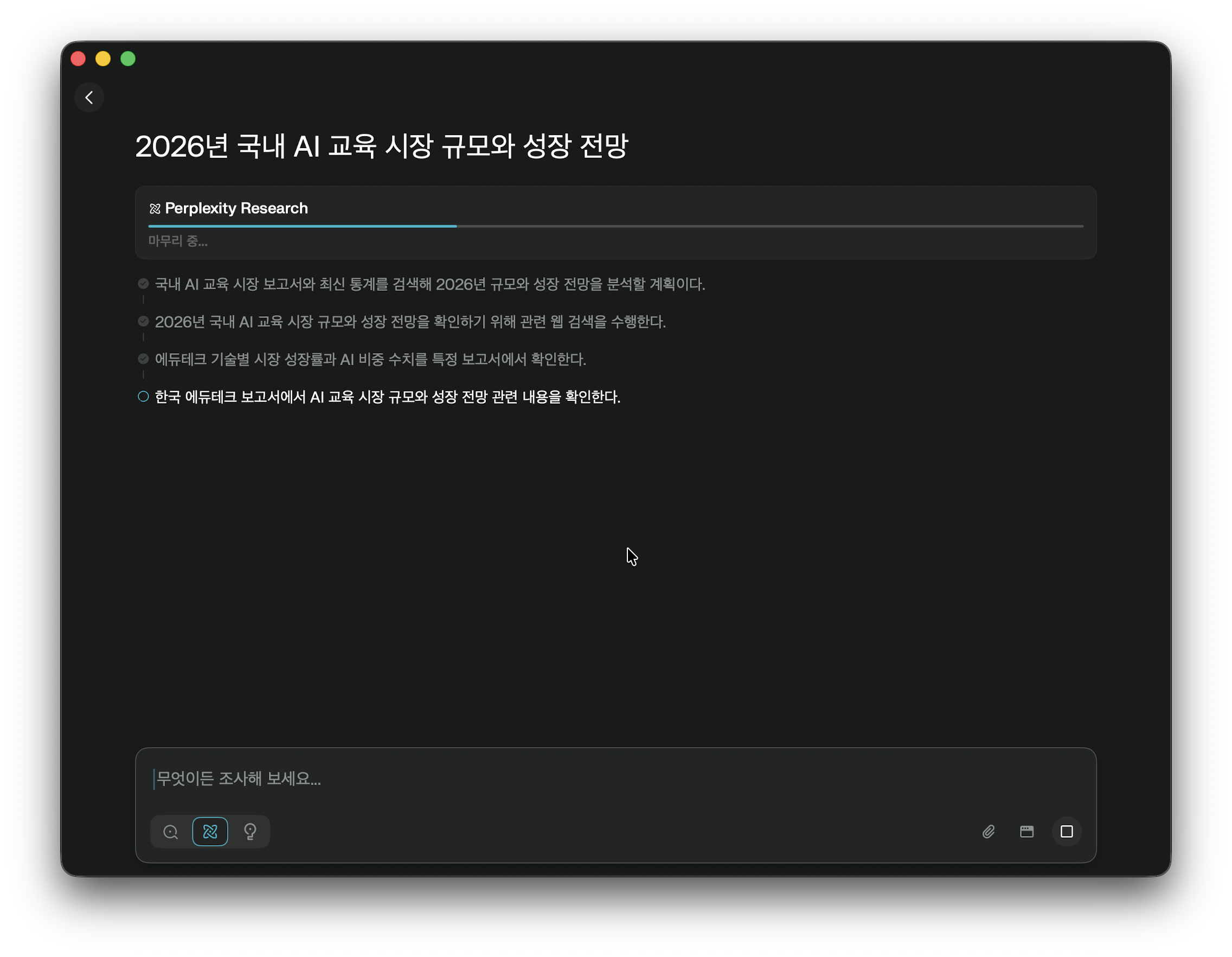Expand the step about 에듀테크 기술별 시장 성장률
1232x957 pixels.
370,360
